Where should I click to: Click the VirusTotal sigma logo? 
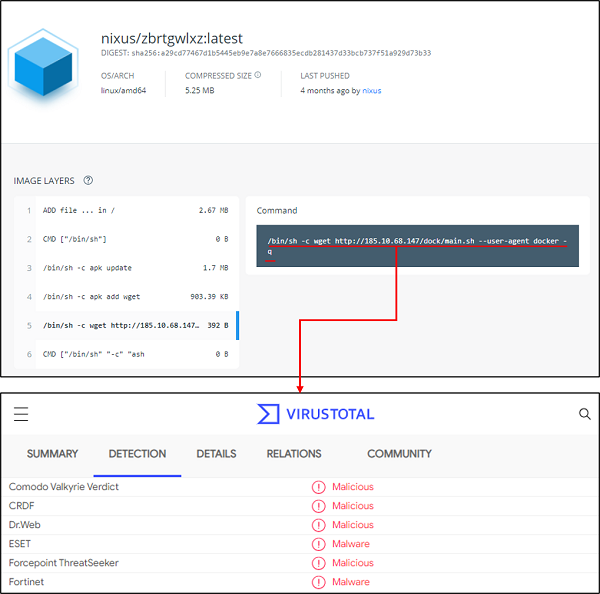(x=268, y=414)
